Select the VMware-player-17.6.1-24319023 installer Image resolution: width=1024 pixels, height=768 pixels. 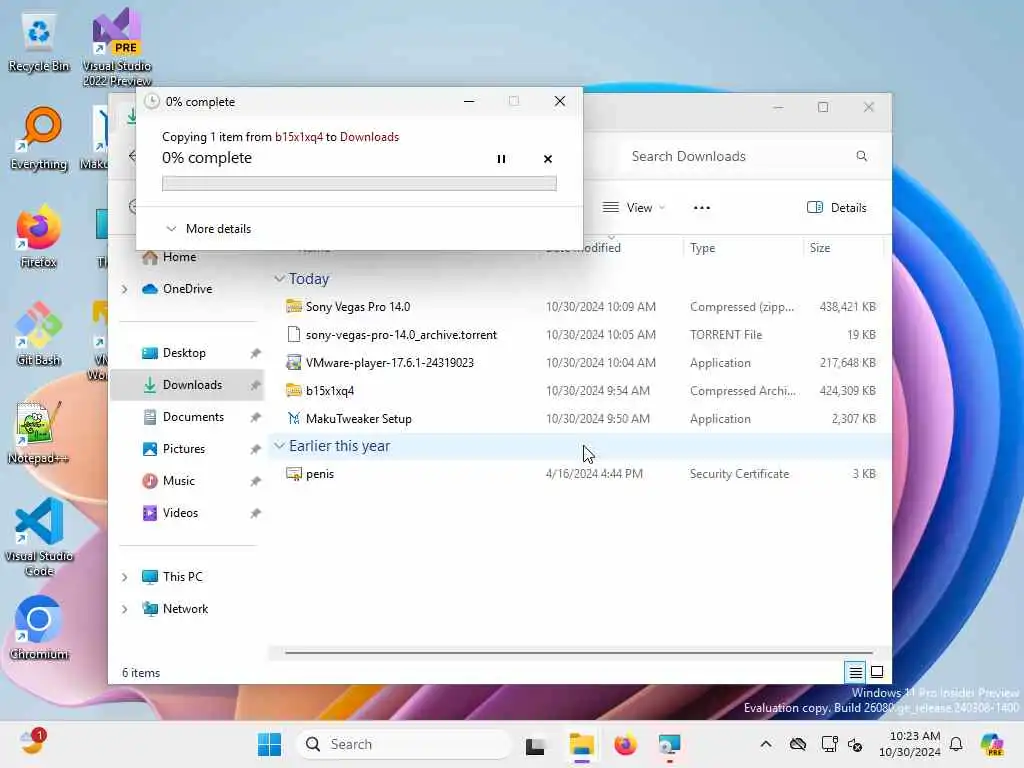[x=580, y=363]
